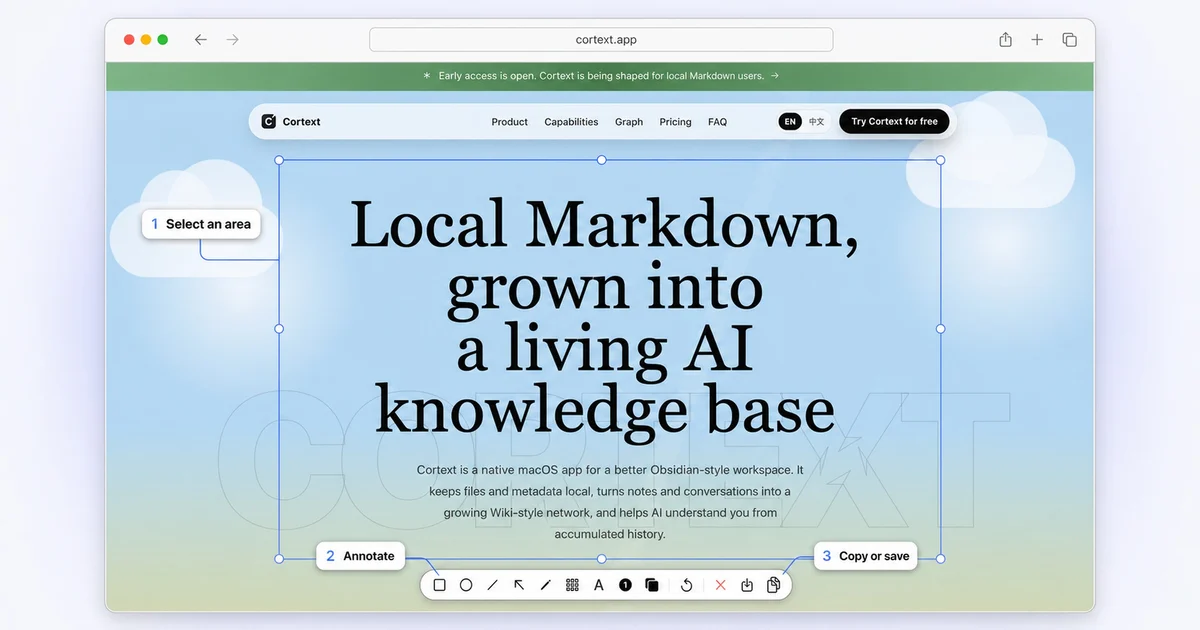
Task: Add a new browser tab
Action: [x=1037, y=40]
